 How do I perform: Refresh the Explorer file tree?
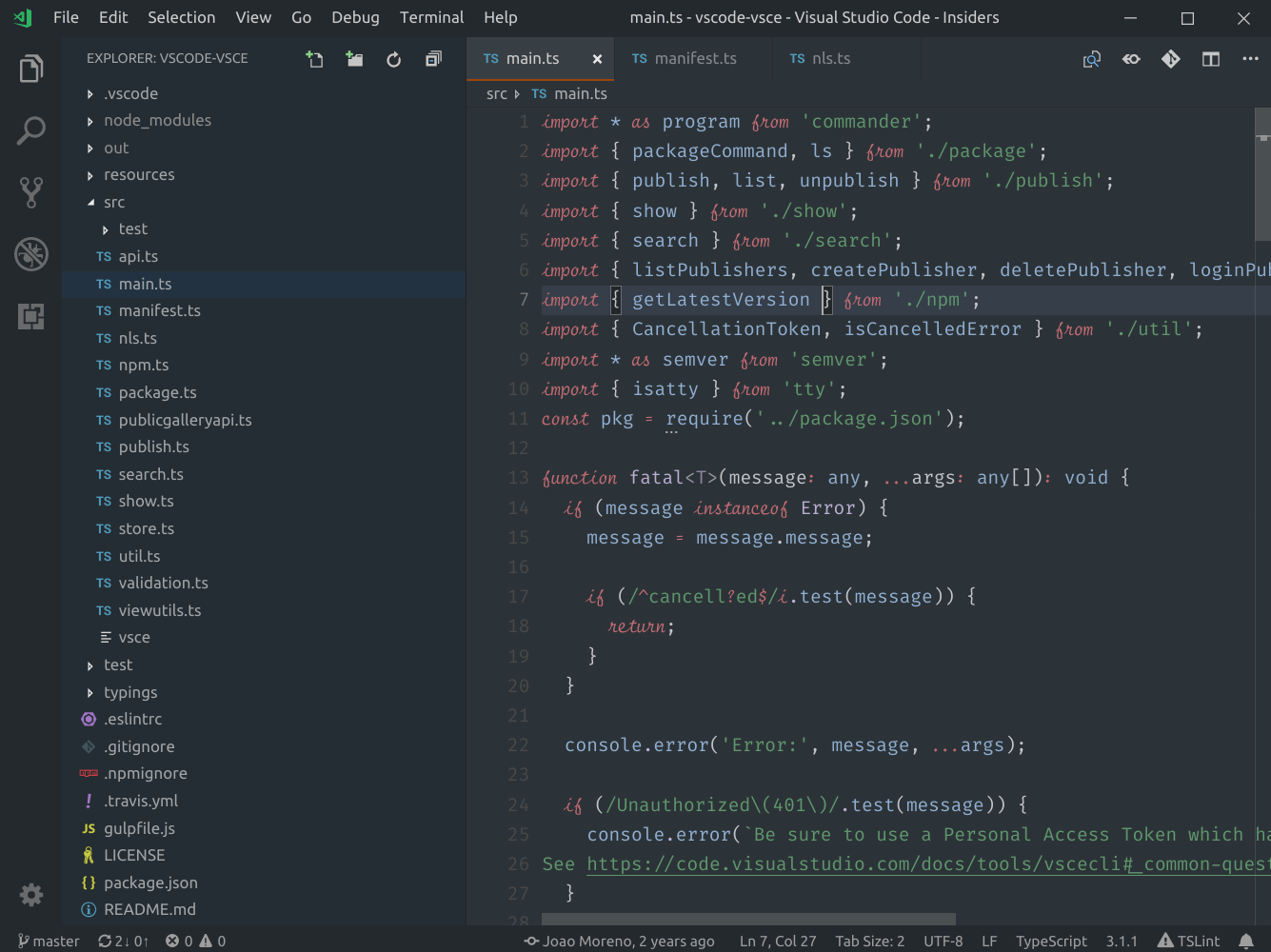[393, 58]
